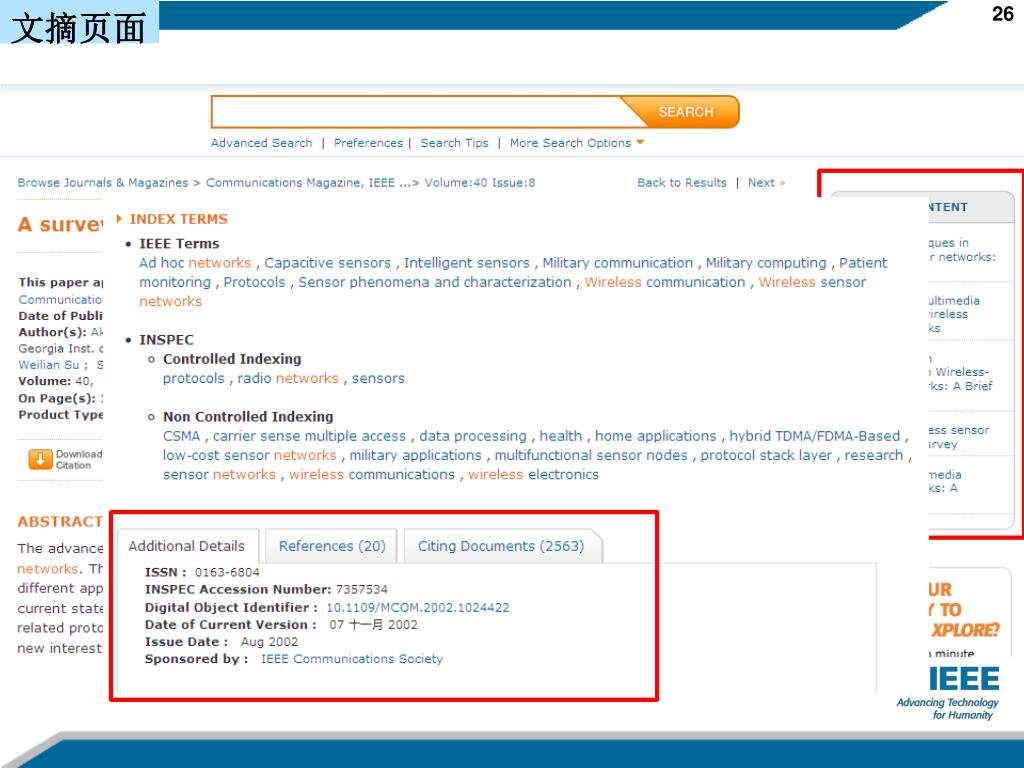Go to Browse Journals & Magazines breadcrumb
The image size is (1024, 768).
click(x=103, y=183)
